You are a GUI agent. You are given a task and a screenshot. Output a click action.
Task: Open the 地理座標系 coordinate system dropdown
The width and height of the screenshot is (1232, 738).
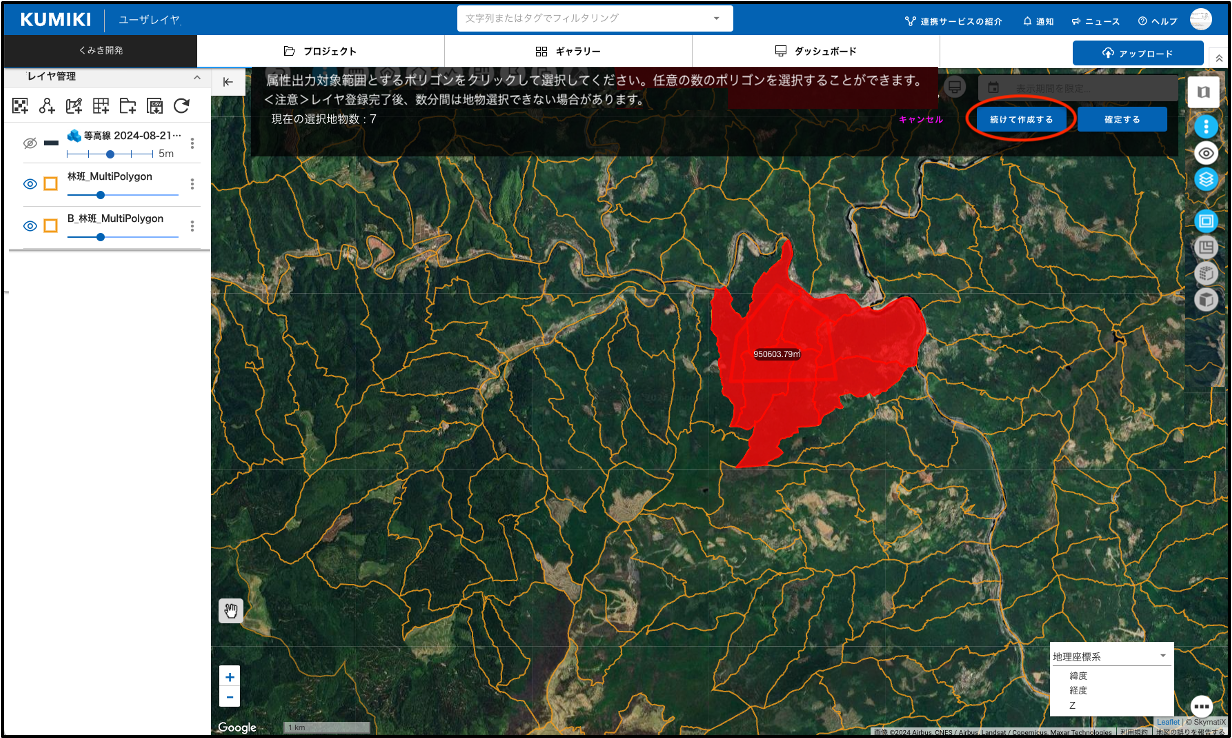tap(1110, 656)
